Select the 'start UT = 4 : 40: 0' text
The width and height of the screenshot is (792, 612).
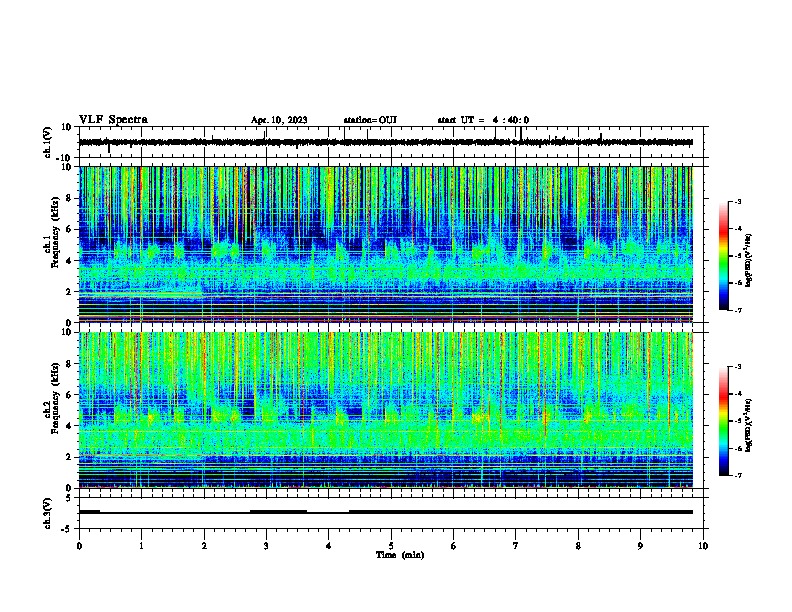[483, 120]
